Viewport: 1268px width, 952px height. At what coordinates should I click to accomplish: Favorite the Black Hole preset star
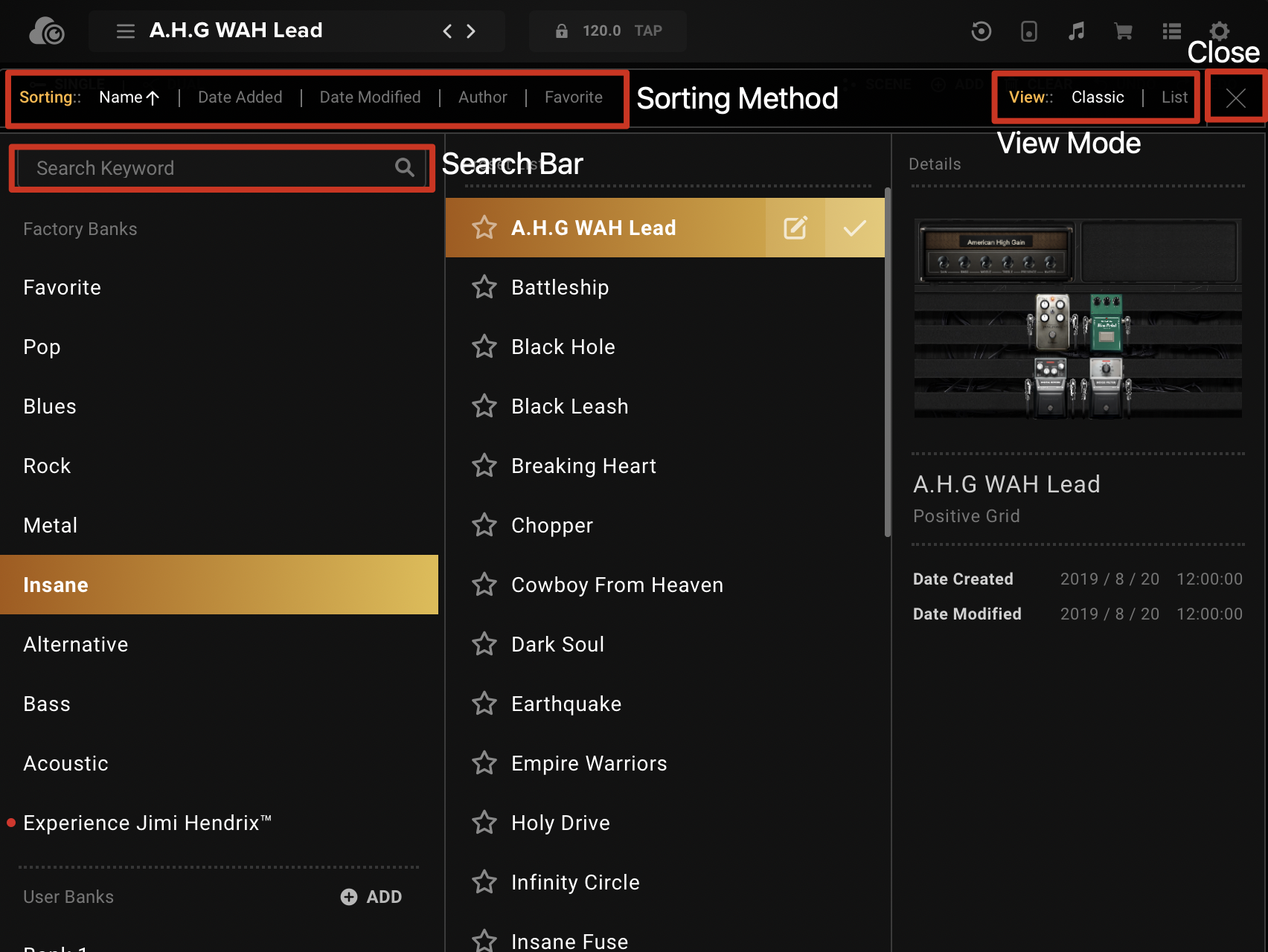484,347
